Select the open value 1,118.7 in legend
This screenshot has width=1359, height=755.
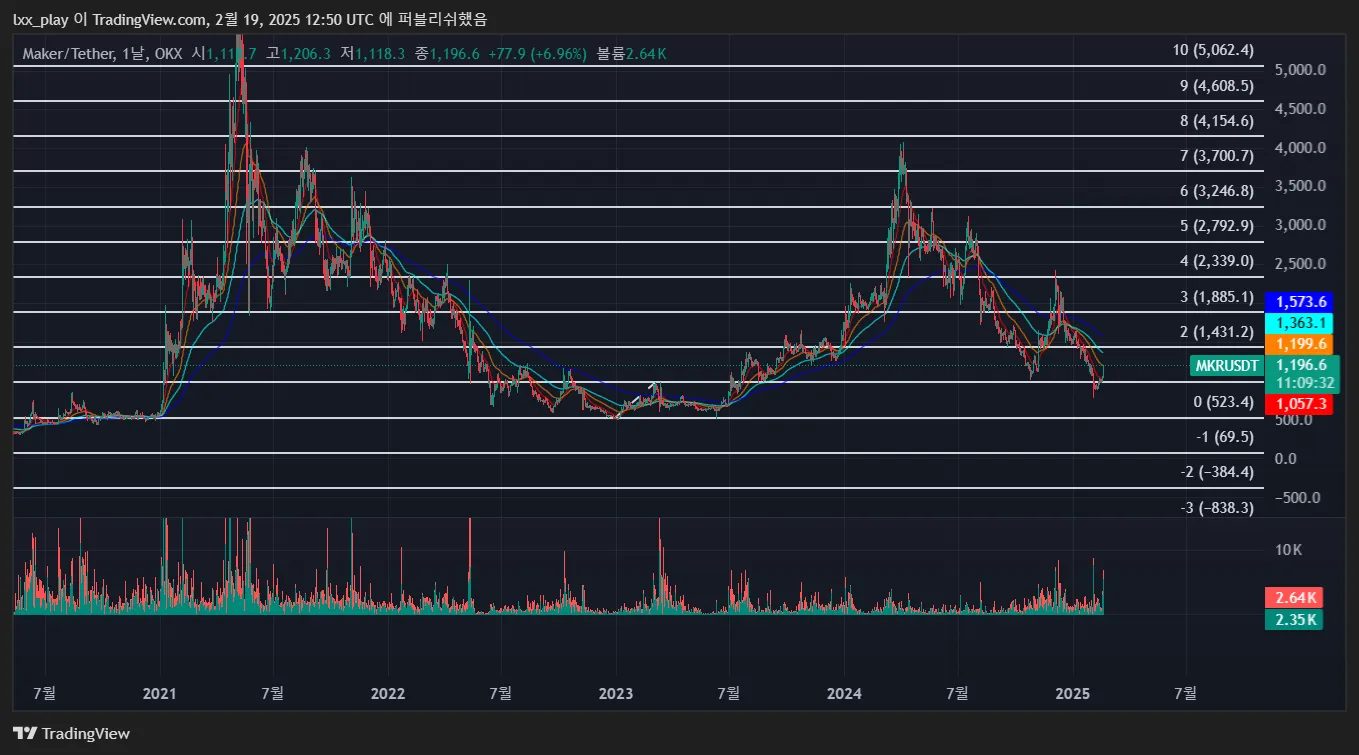pyautogui.click(x=231, y=54)
